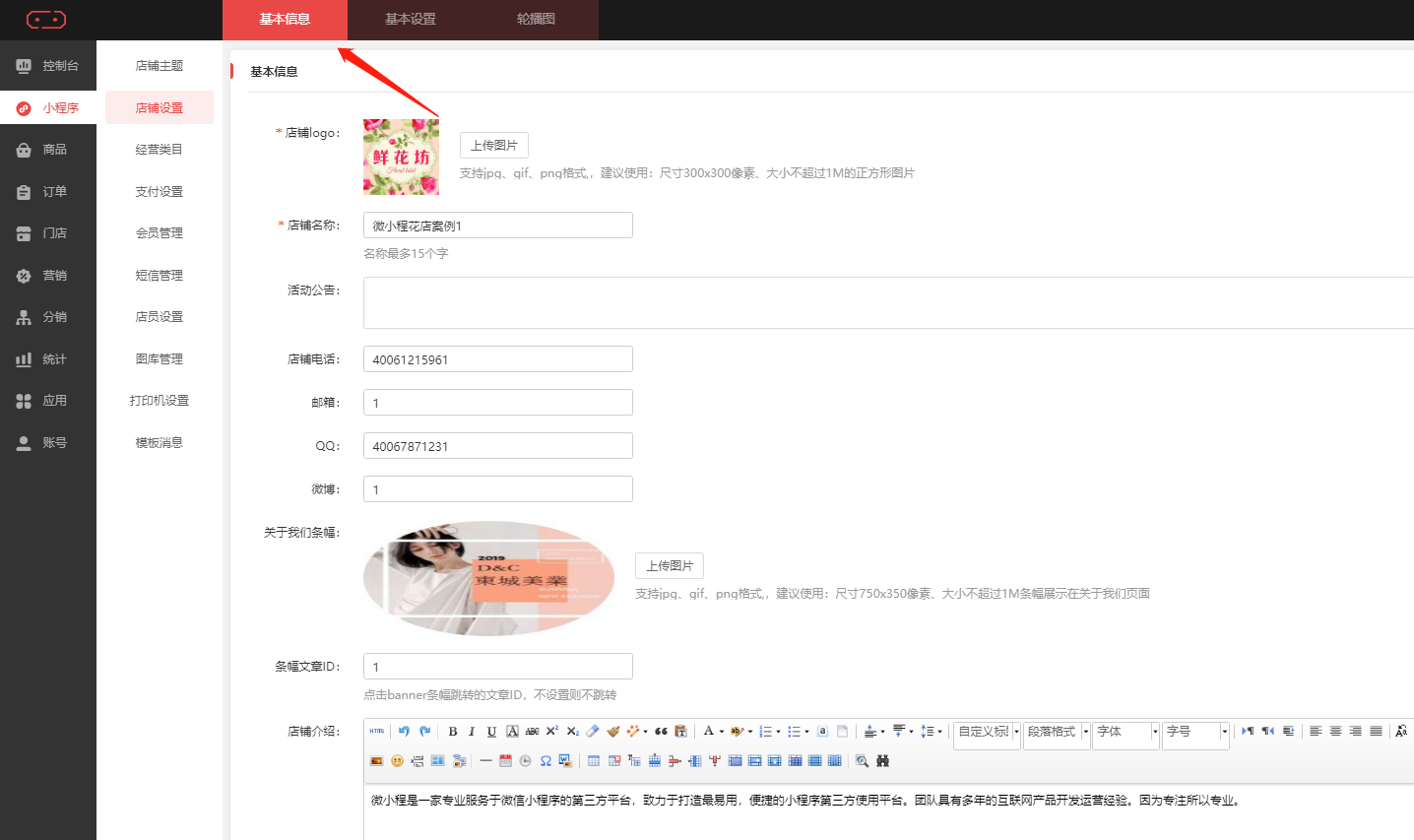Focus the 店铺电话 input field
This screenshot has height=840, width=1414.
tap(498, 359)
